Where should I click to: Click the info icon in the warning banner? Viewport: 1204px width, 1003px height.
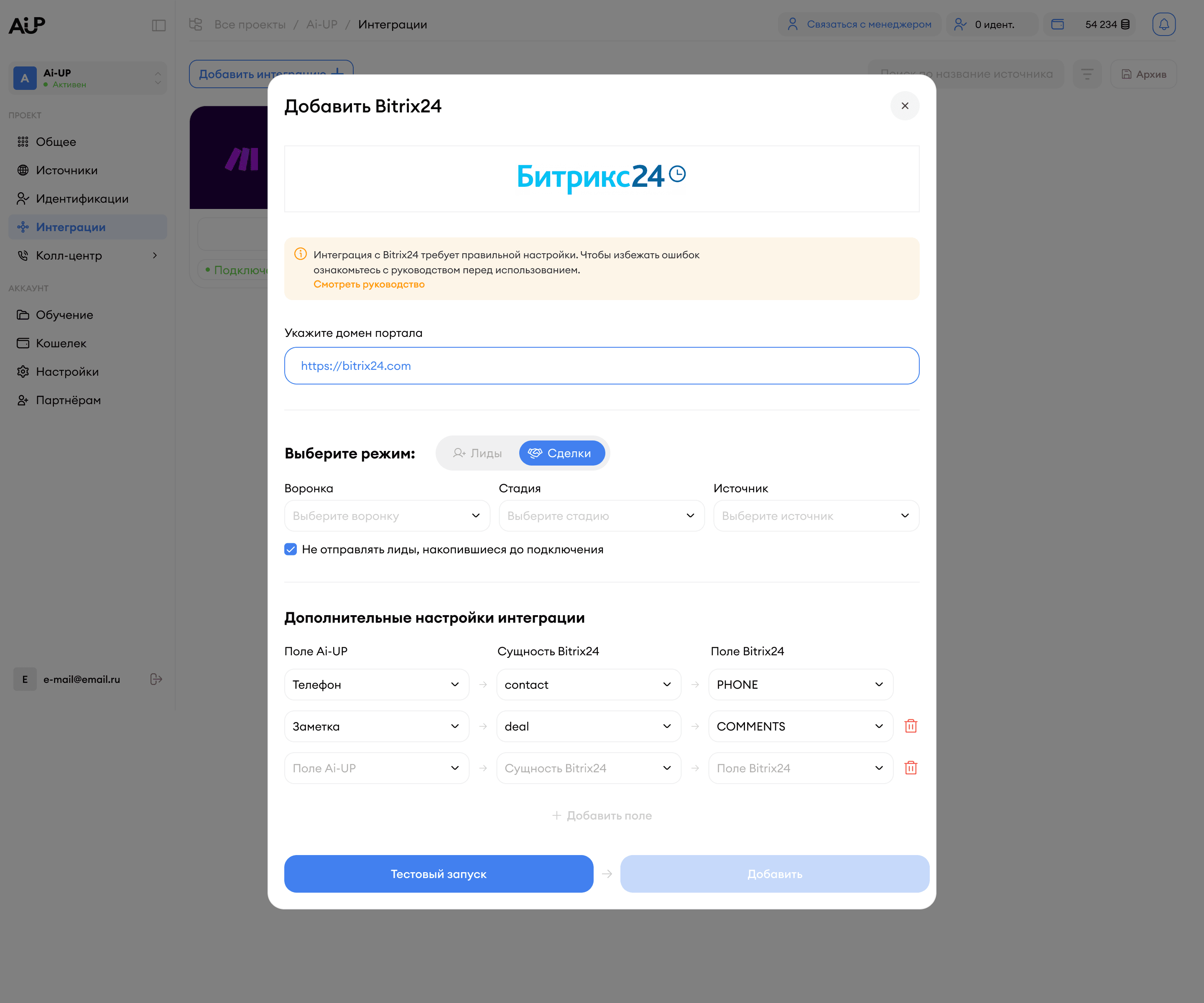coord(301,254)
